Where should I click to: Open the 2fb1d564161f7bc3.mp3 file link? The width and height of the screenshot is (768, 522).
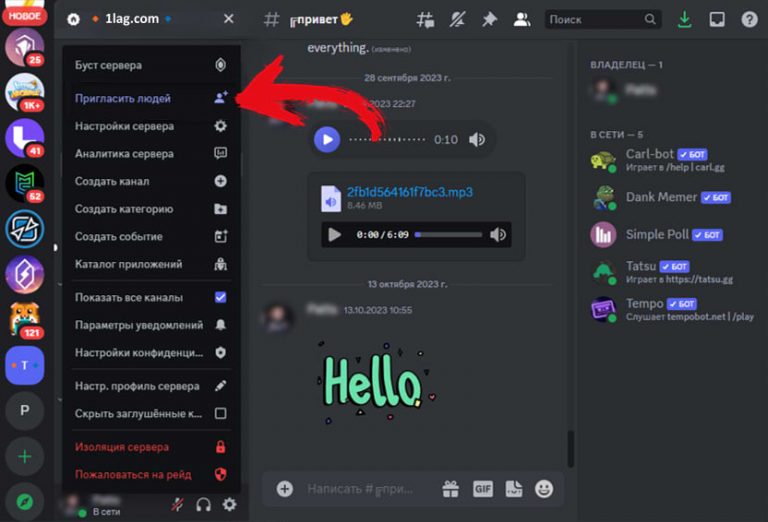coord(409,192)
